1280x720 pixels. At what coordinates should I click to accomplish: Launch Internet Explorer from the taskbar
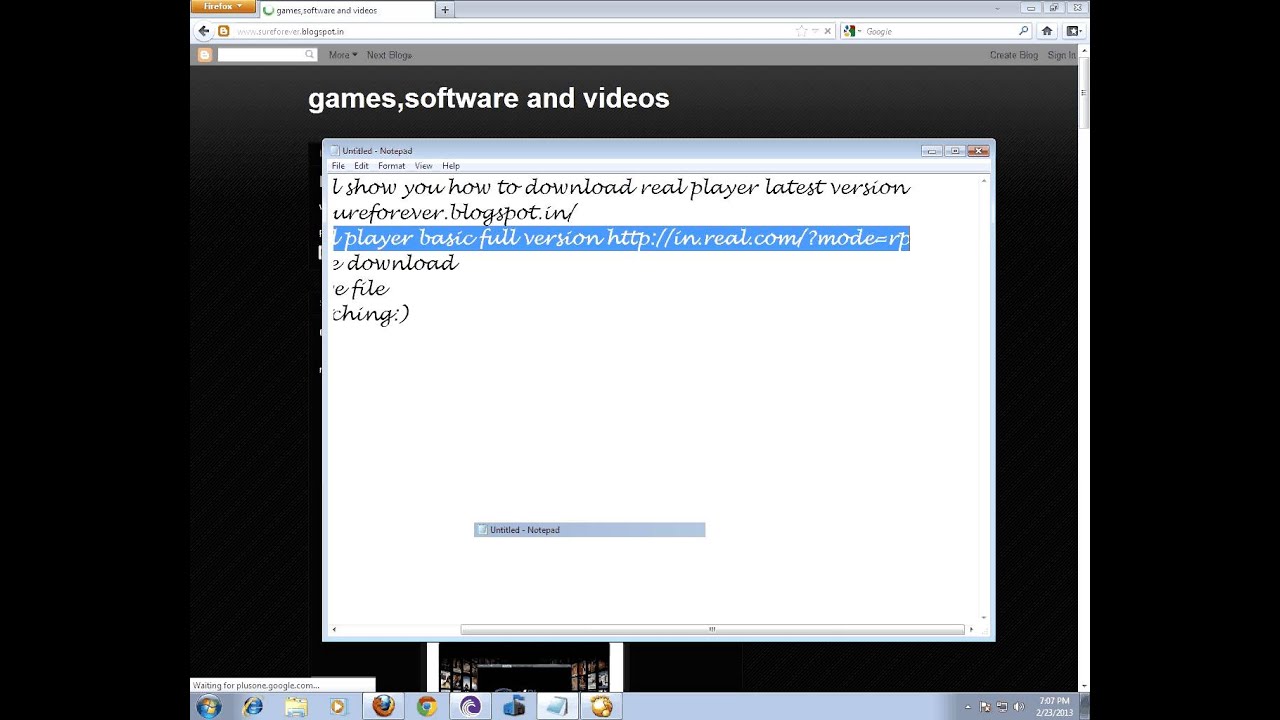pyautogui.click(x=253, y=706)
